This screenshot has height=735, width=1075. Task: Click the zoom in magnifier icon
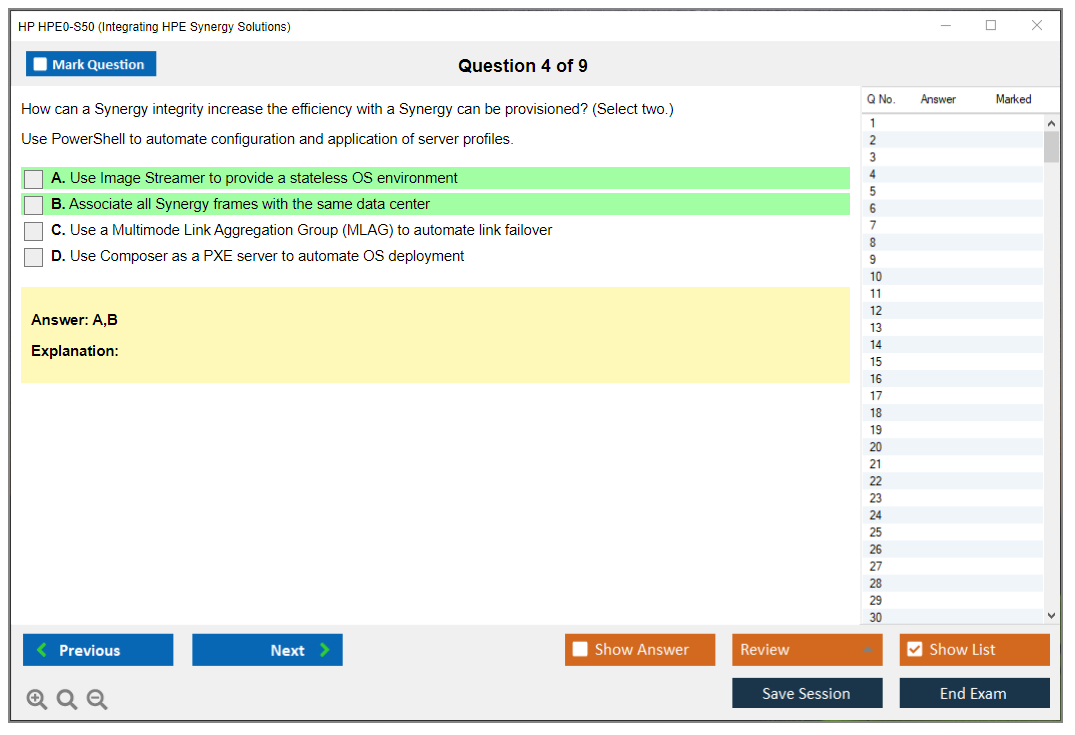[37, 700]
